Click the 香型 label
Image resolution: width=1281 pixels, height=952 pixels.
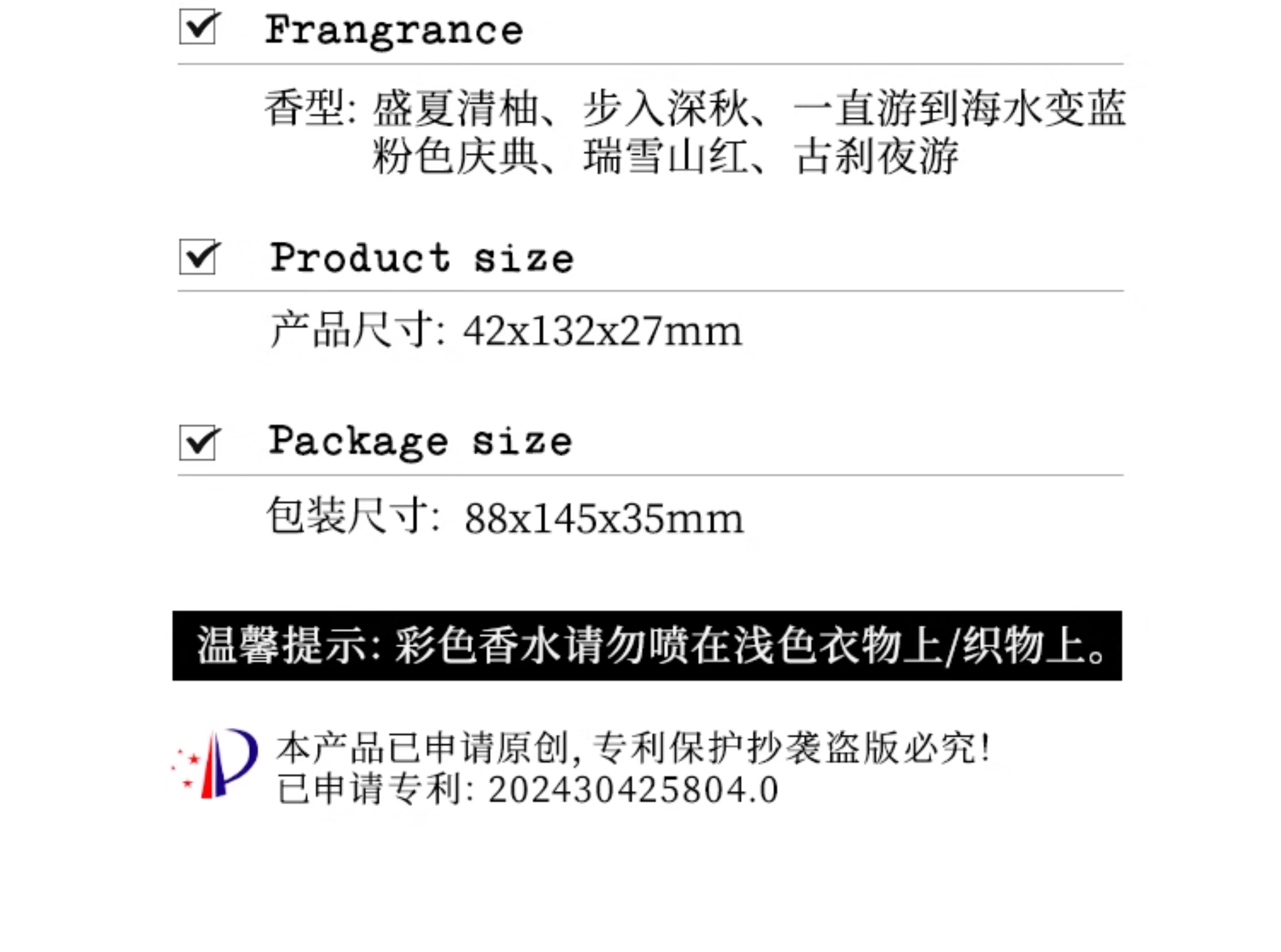[x=305, y=108]
